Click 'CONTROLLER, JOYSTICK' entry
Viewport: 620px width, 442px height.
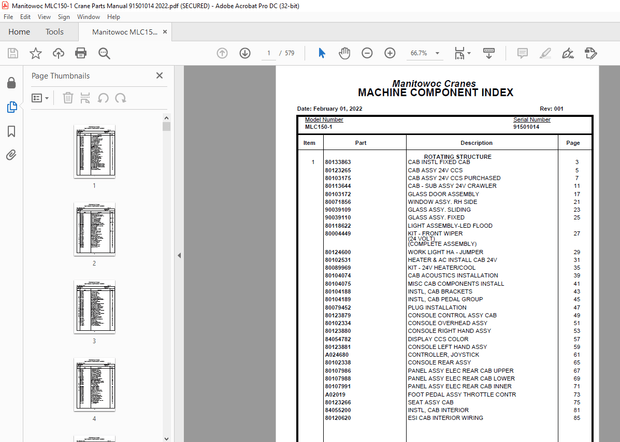(x=443, y=355)
